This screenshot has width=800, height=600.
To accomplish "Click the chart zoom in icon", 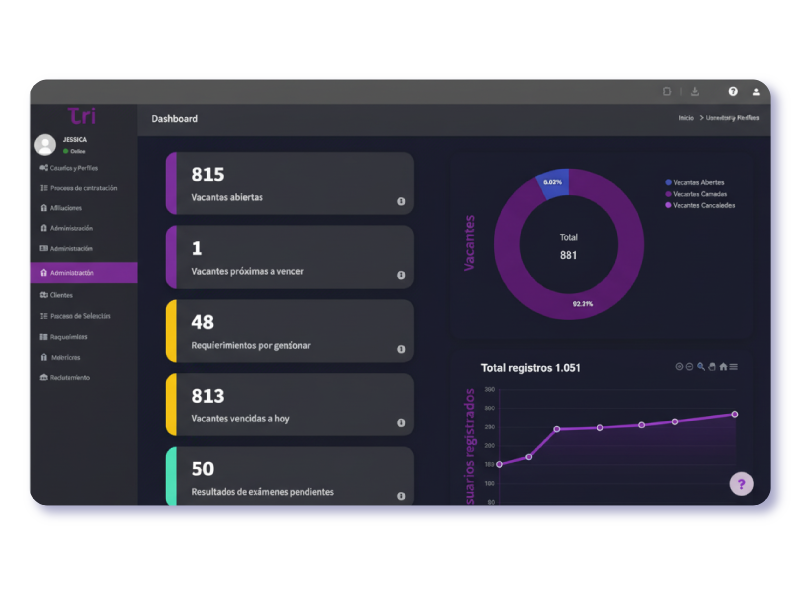I will click(x=678, y=367).
